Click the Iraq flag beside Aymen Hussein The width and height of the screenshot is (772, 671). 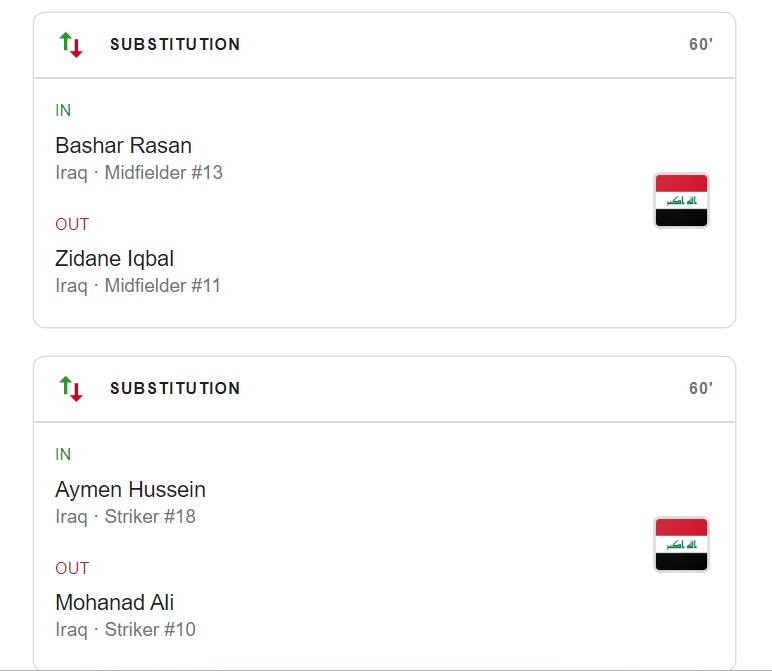(x=681, y=544)
